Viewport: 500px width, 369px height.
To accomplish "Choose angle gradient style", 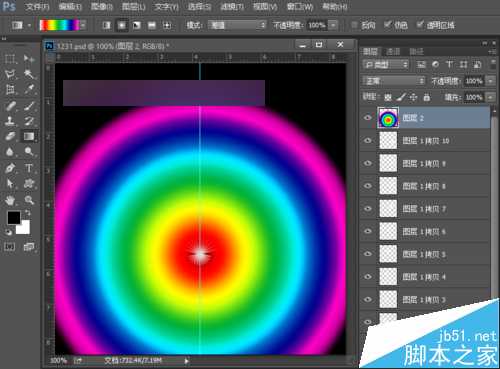I will click(137, 25).
